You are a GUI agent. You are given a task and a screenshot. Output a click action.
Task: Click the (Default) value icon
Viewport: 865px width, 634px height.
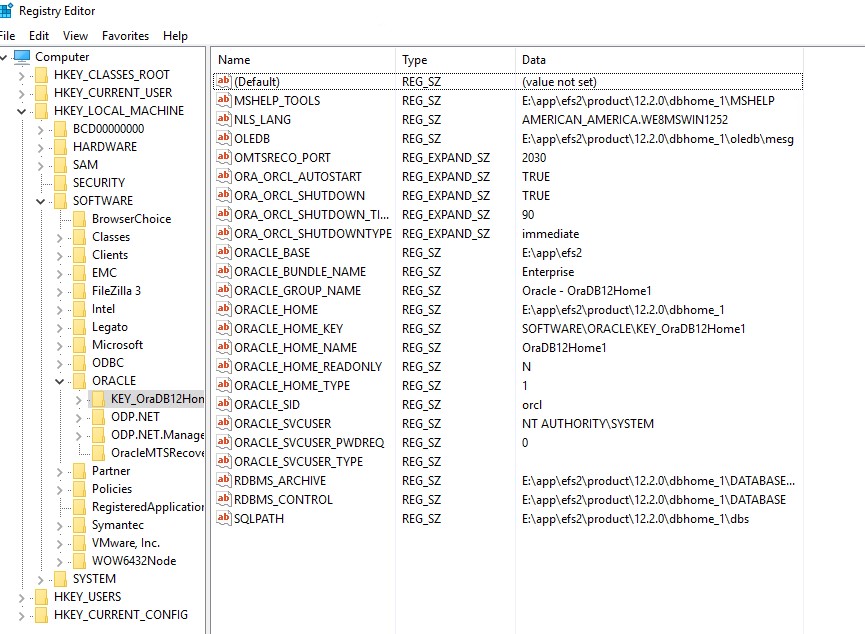224,82
